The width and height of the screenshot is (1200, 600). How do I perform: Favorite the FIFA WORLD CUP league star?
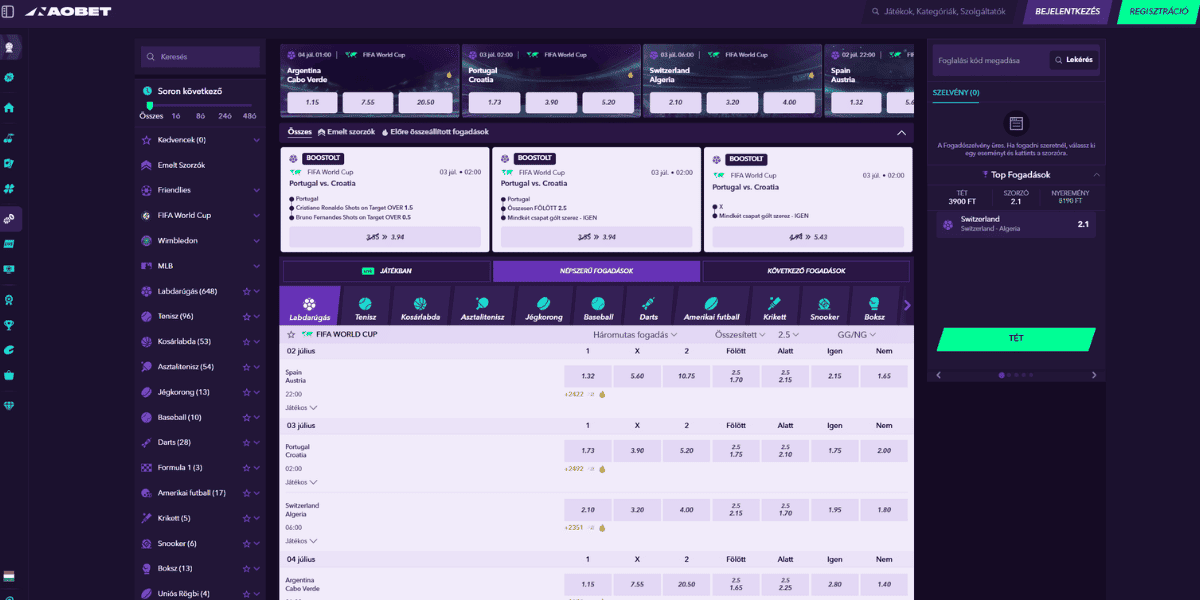pos(291,334)
